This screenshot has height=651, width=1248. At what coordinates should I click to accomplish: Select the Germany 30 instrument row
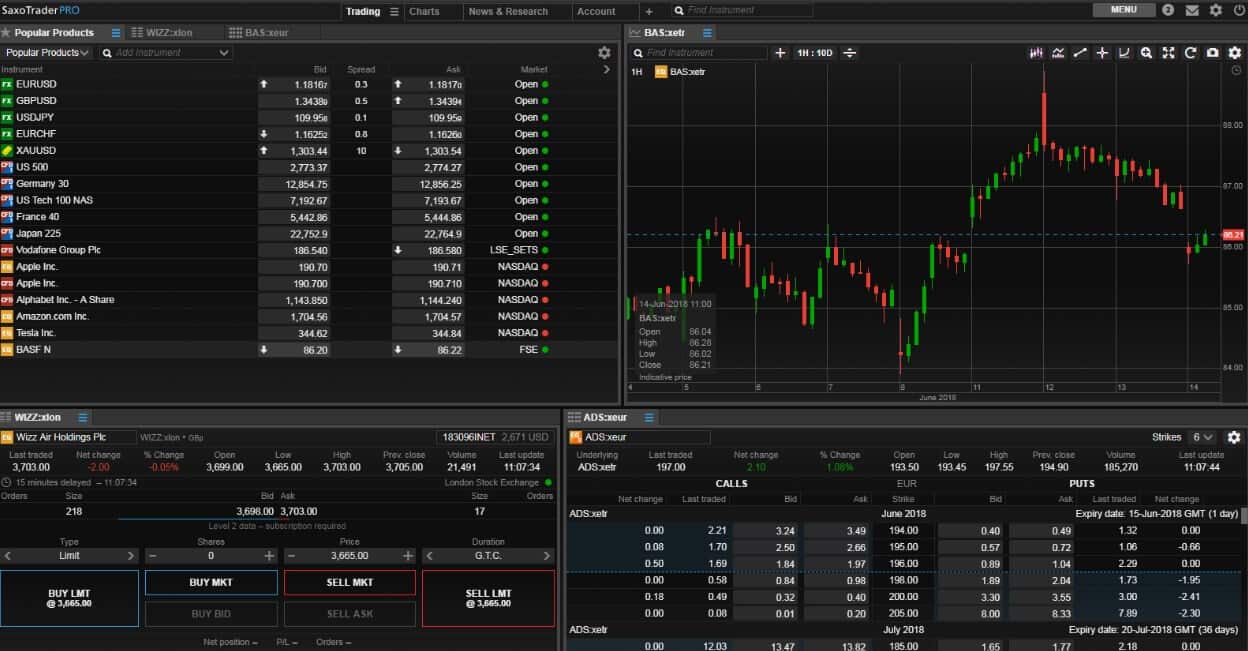pos(309,184)
